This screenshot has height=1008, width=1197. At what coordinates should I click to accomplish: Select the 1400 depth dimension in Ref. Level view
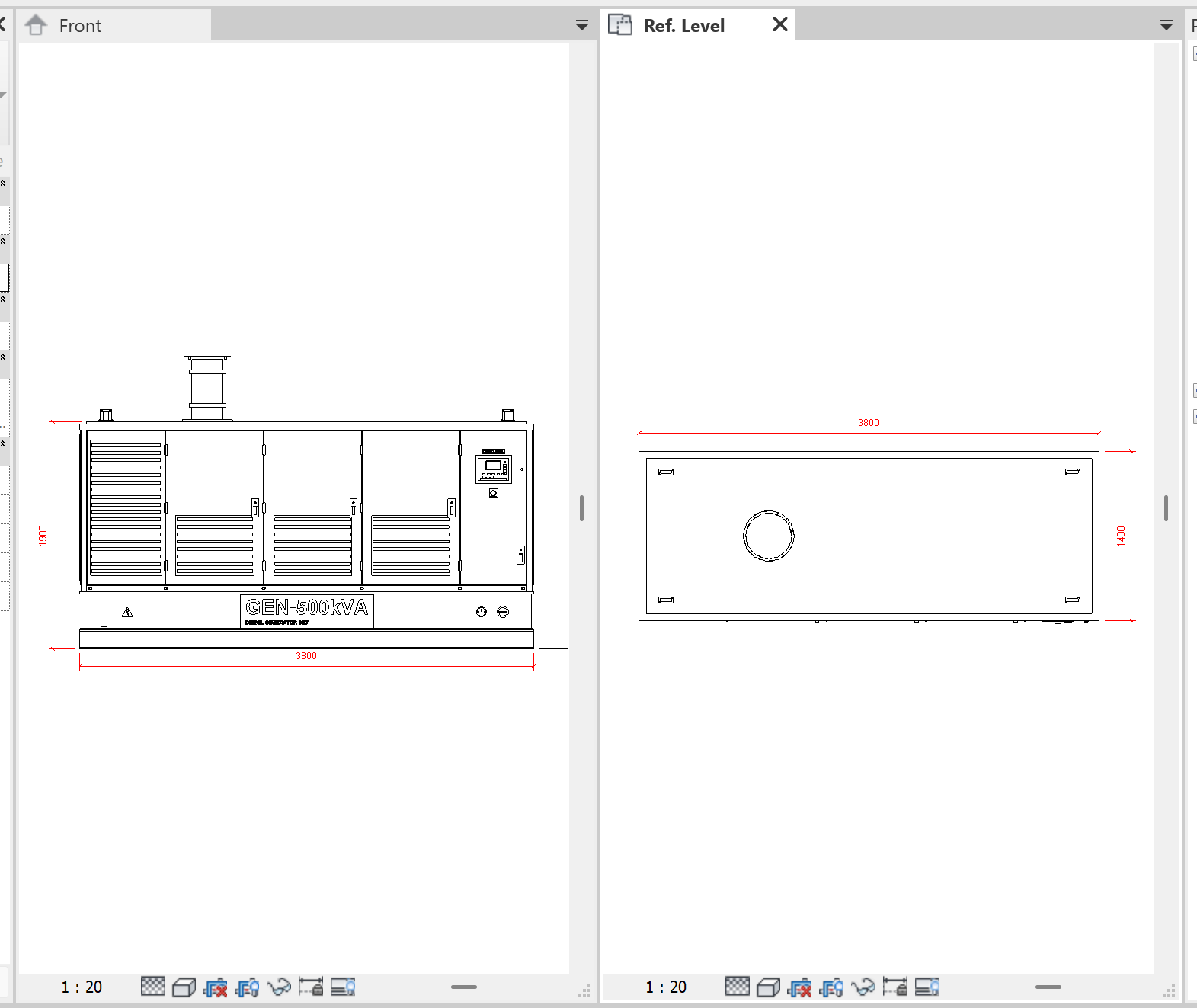coord(1121,536)
